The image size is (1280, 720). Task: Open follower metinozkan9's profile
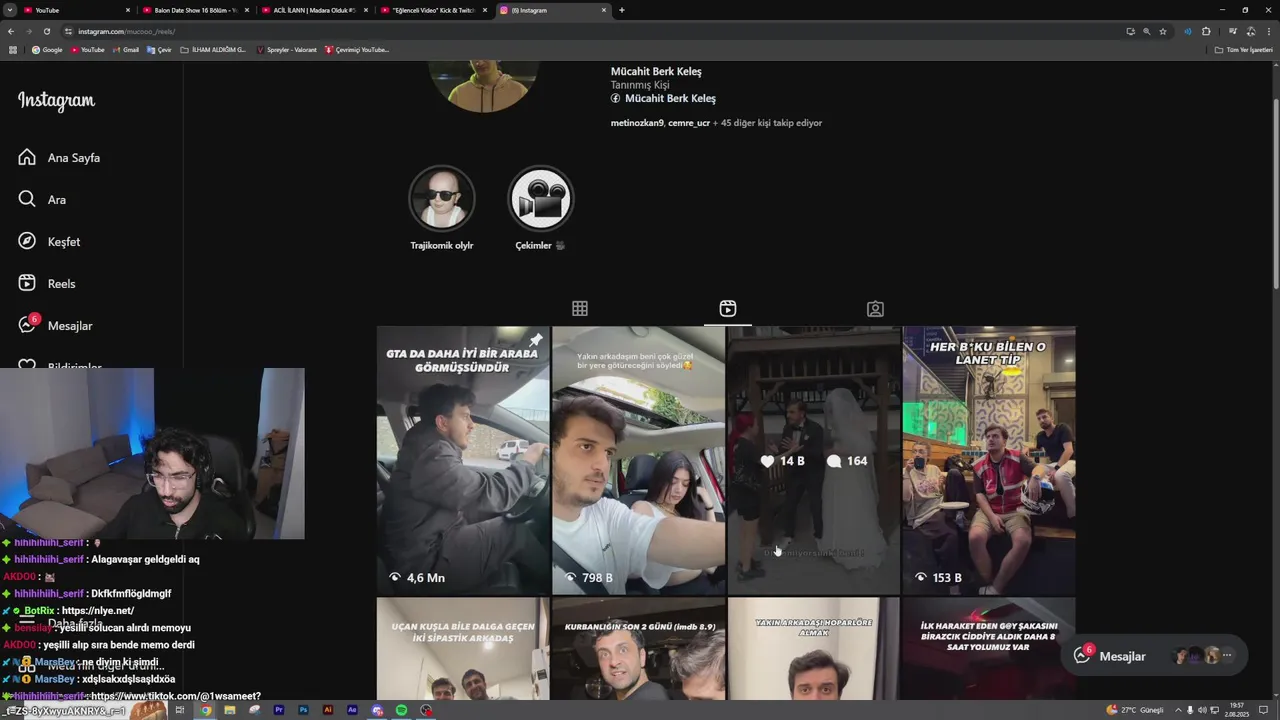point(637,123)
